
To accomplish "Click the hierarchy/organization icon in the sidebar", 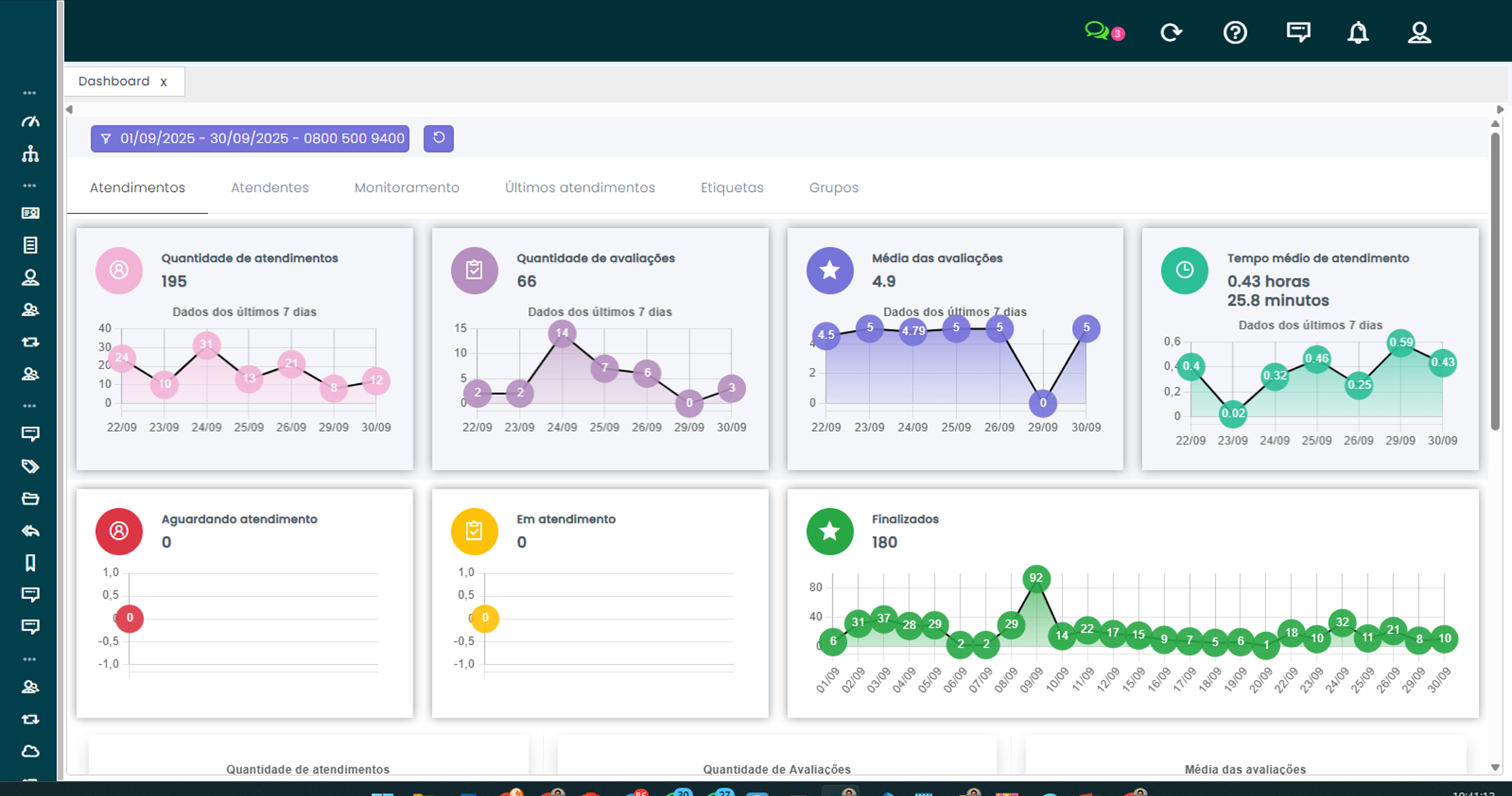I will pos(30,154).
